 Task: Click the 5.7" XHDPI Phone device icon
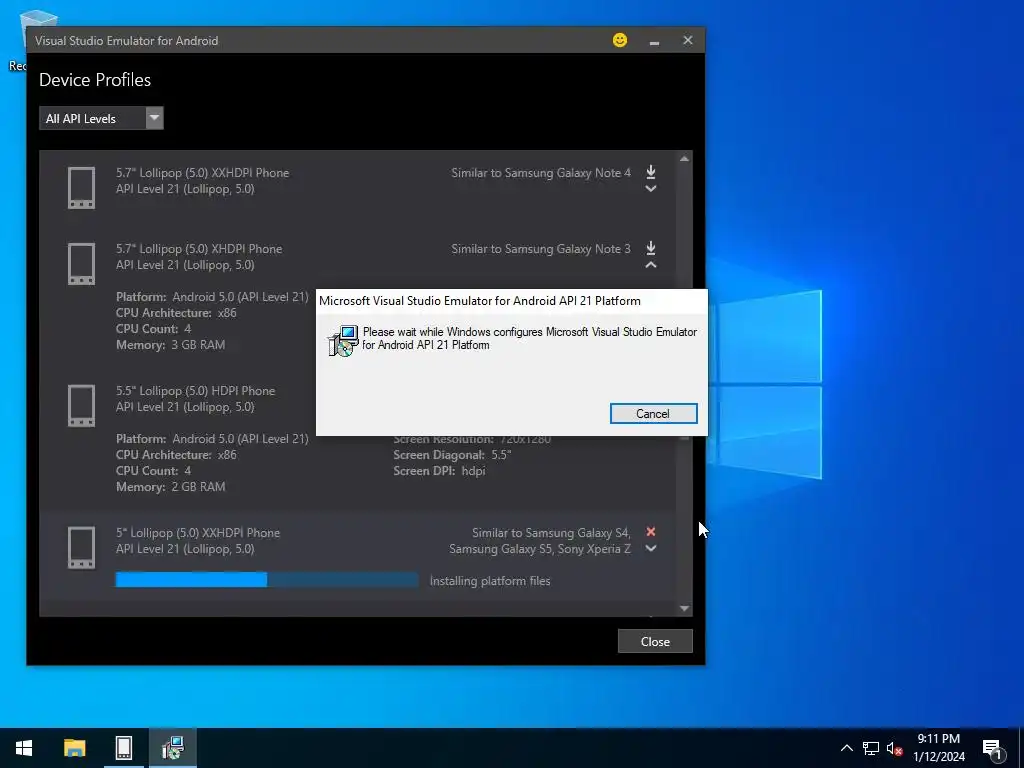coord(82,264)
